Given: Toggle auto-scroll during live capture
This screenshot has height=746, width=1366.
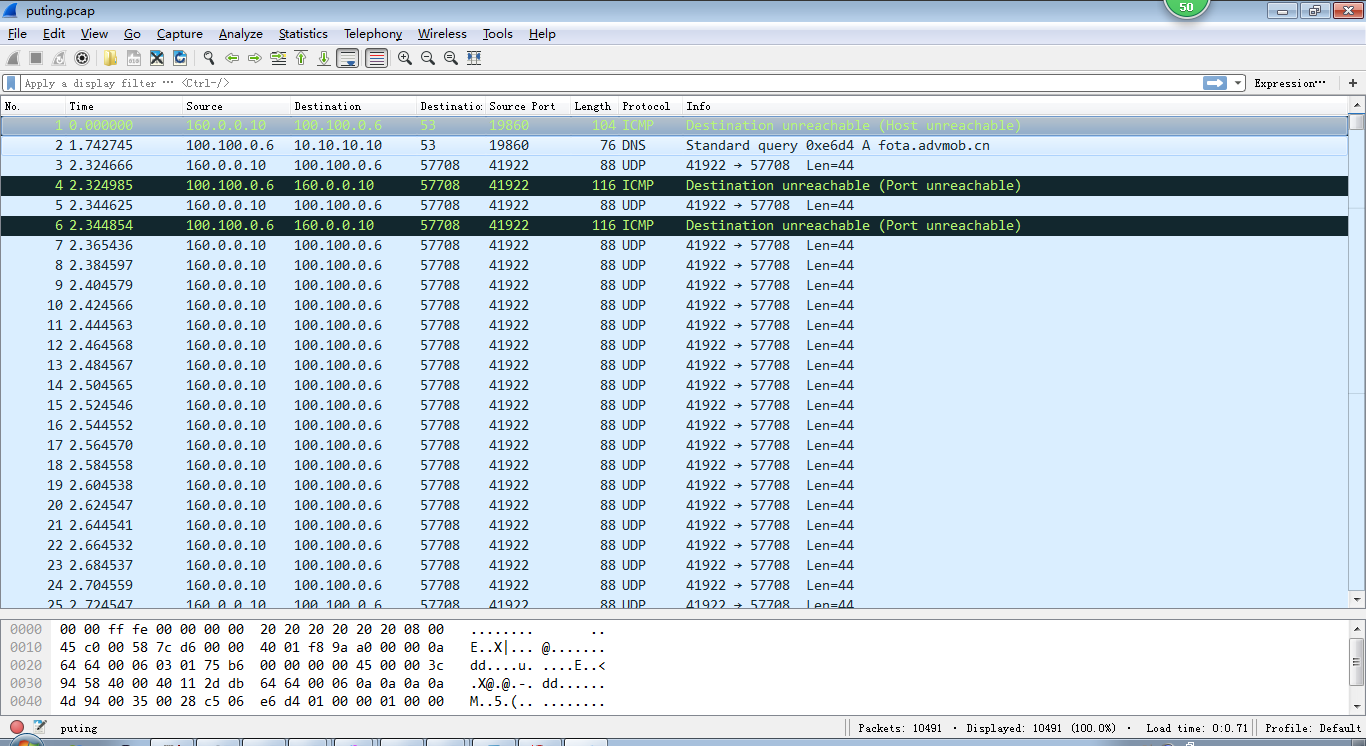Looking at the screenshot, I should (x=348, y=58).
